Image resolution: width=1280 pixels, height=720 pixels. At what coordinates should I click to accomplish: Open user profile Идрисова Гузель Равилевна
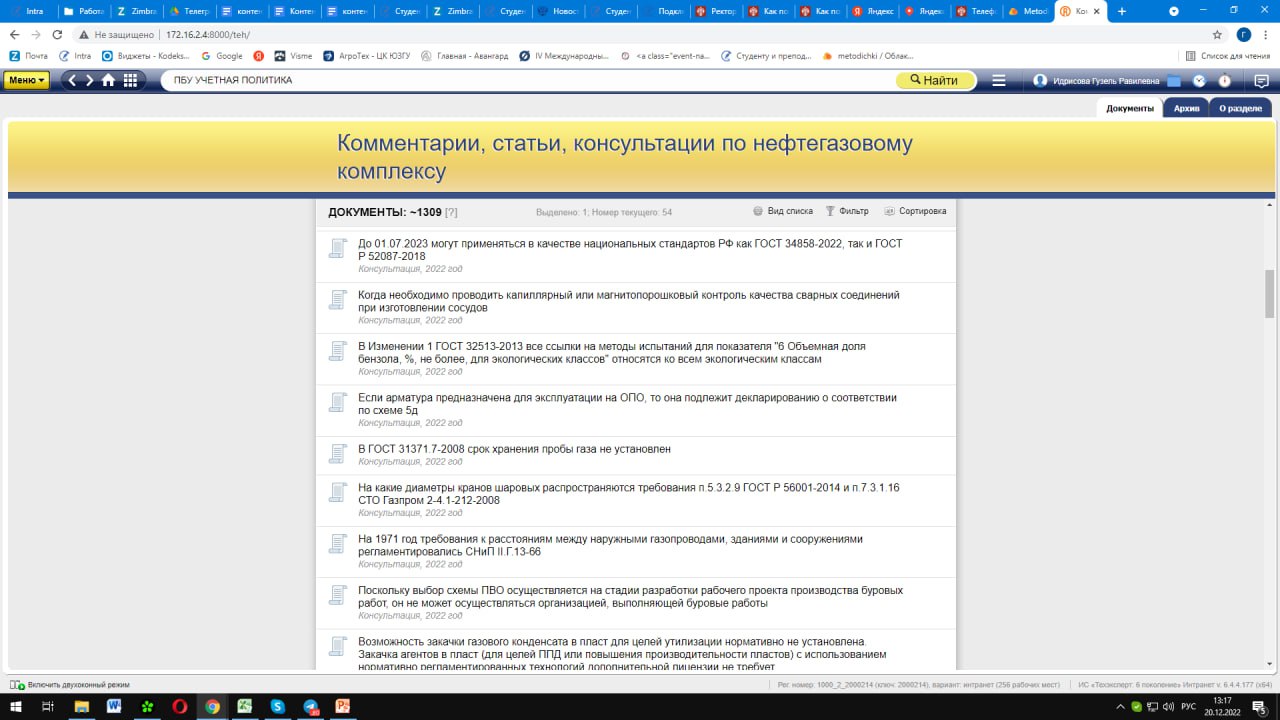click(1097, 80)
